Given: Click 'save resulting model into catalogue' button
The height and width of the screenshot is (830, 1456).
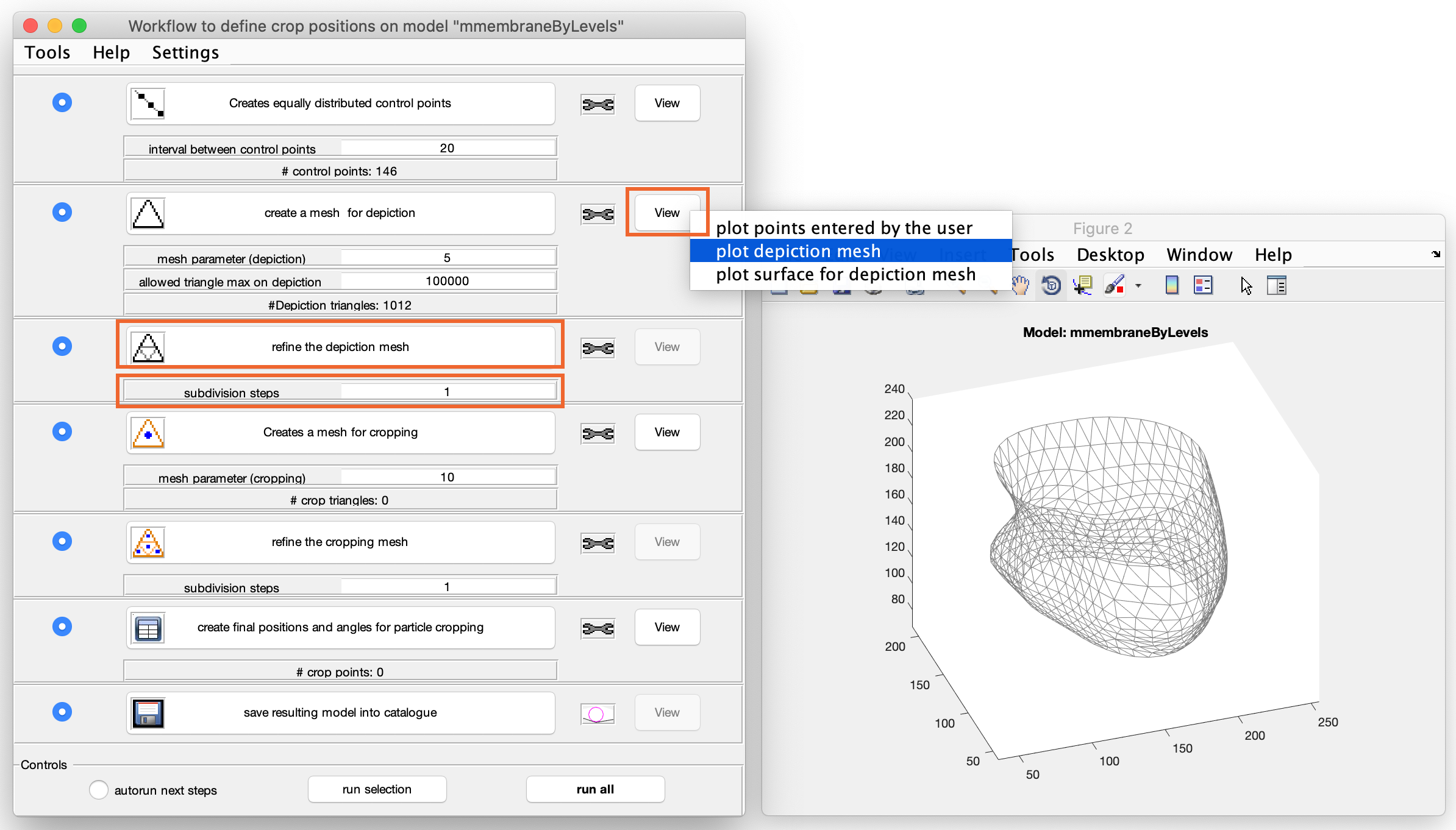Looking at the screenshot, I should (340, 713).
